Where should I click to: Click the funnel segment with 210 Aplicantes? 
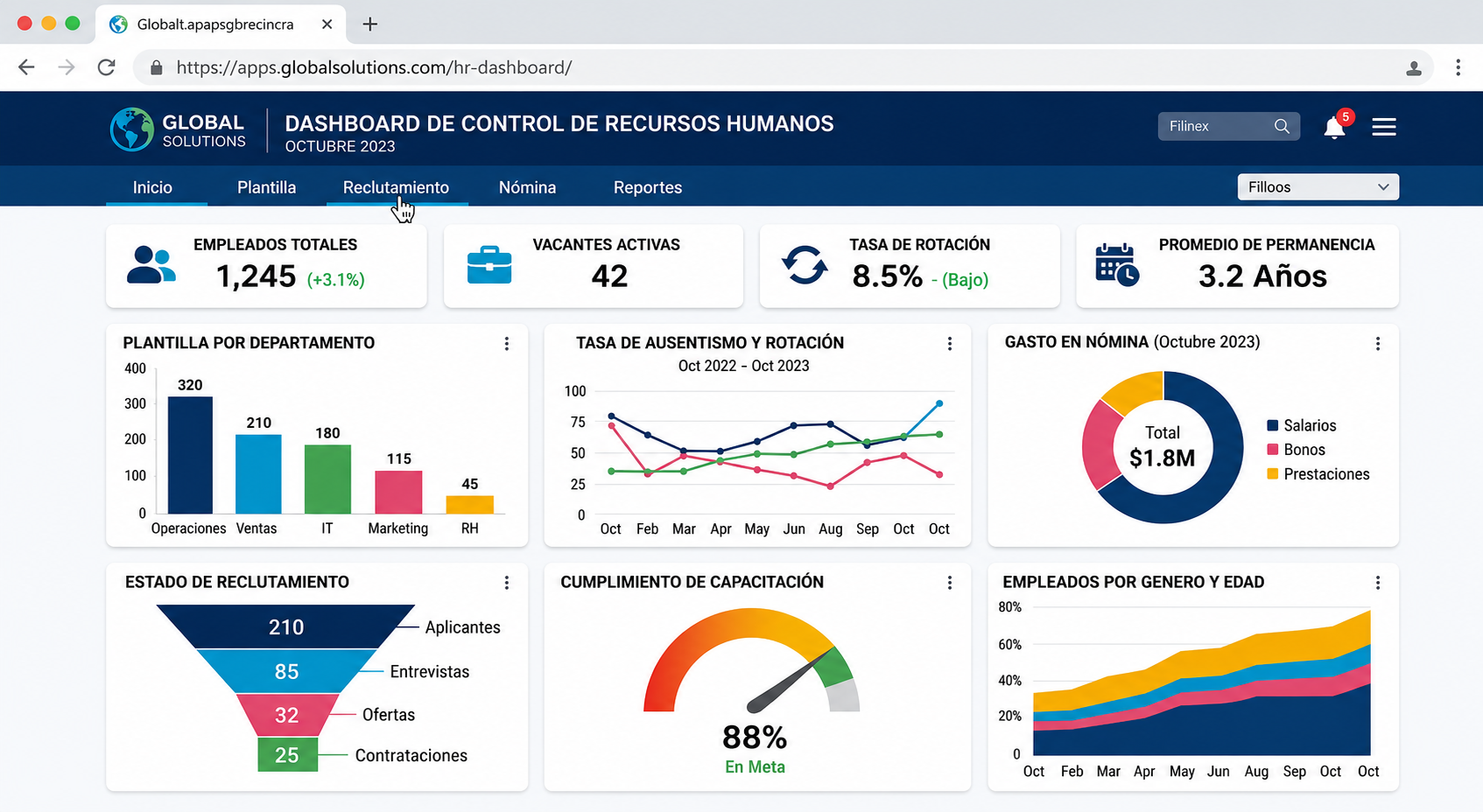point(286,626)
